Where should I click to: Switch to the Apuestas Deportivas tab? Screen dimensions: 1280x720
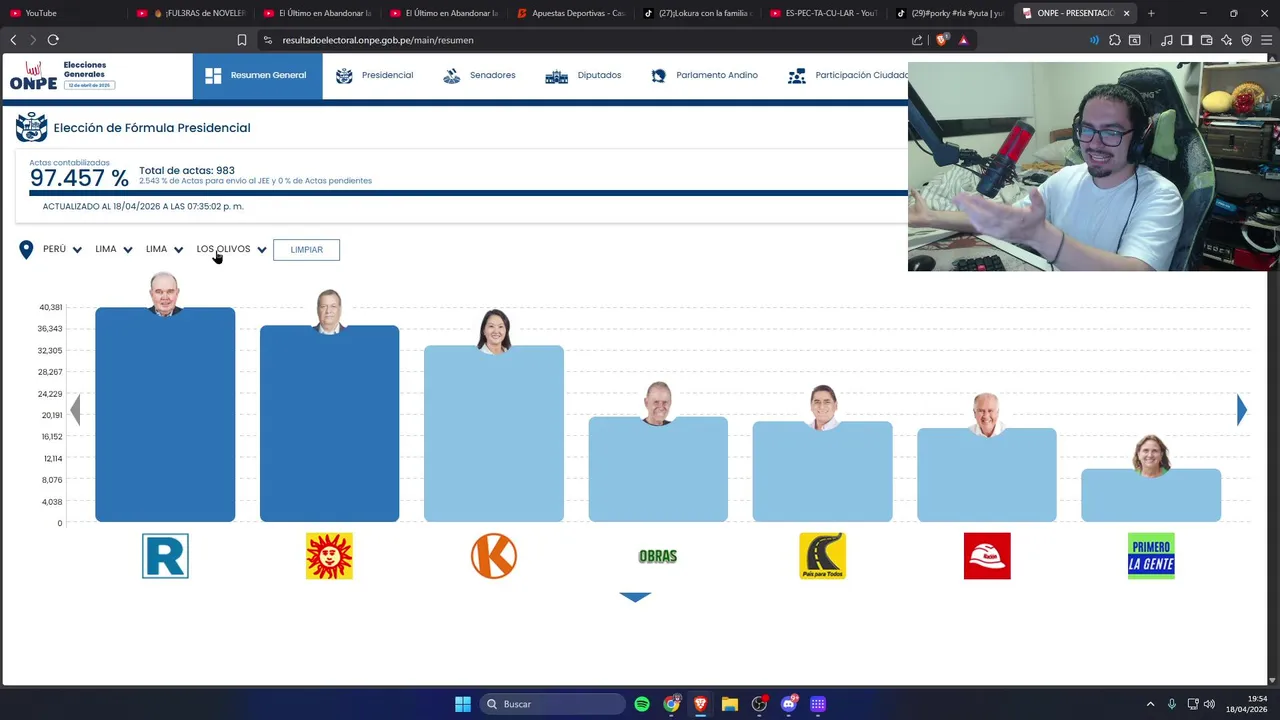(x=571, y=13)
